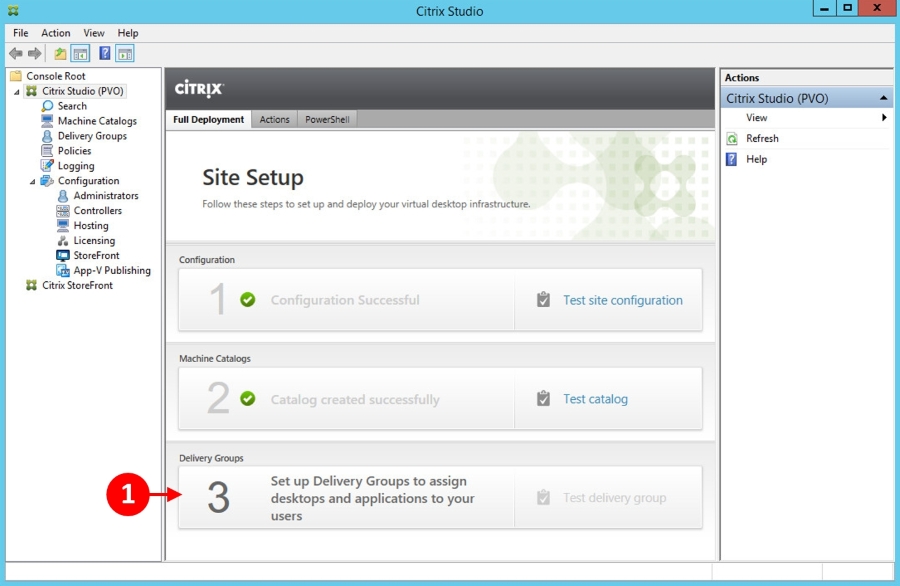The image size is (900, 586).
Task: Open the Help menu in menu bar
Action: pyautogui.click(x=128, y=33)
